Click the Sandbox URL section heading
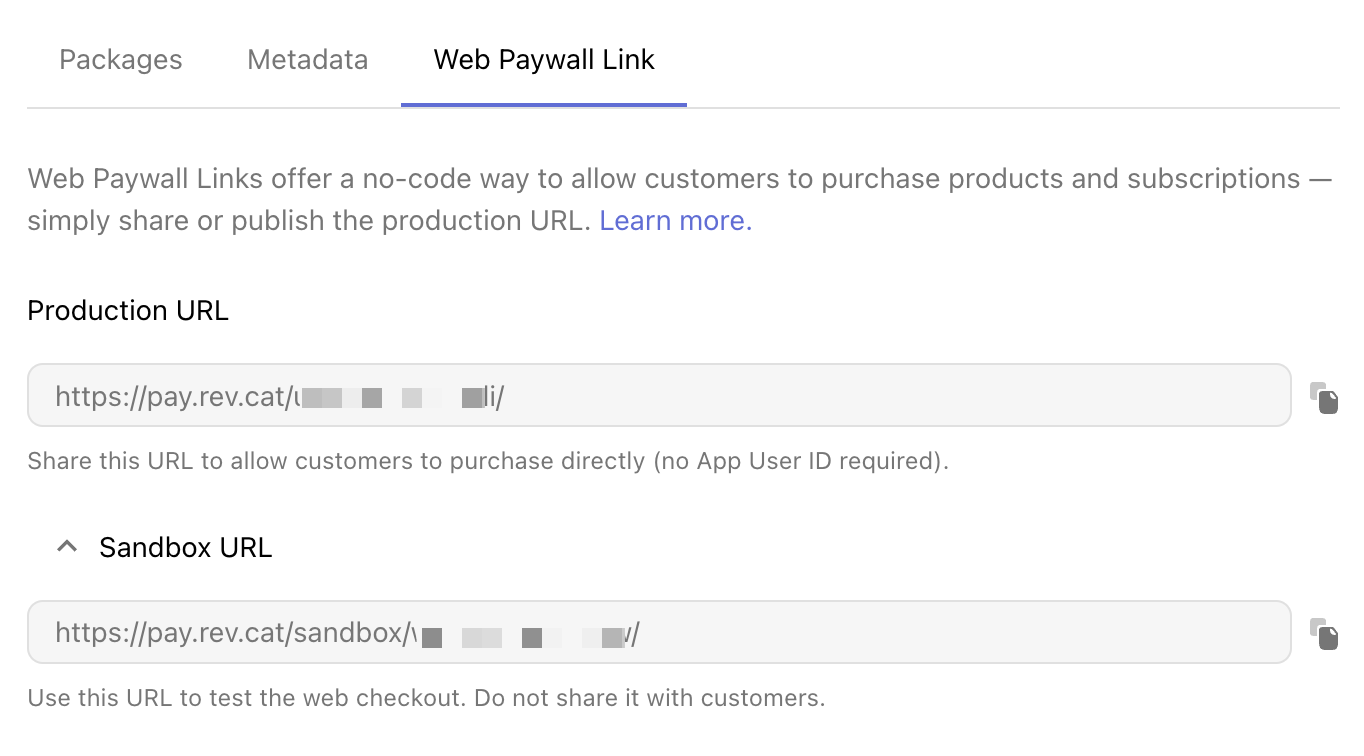This screenshot has height=756, width=1364. [x=186, y=547]
